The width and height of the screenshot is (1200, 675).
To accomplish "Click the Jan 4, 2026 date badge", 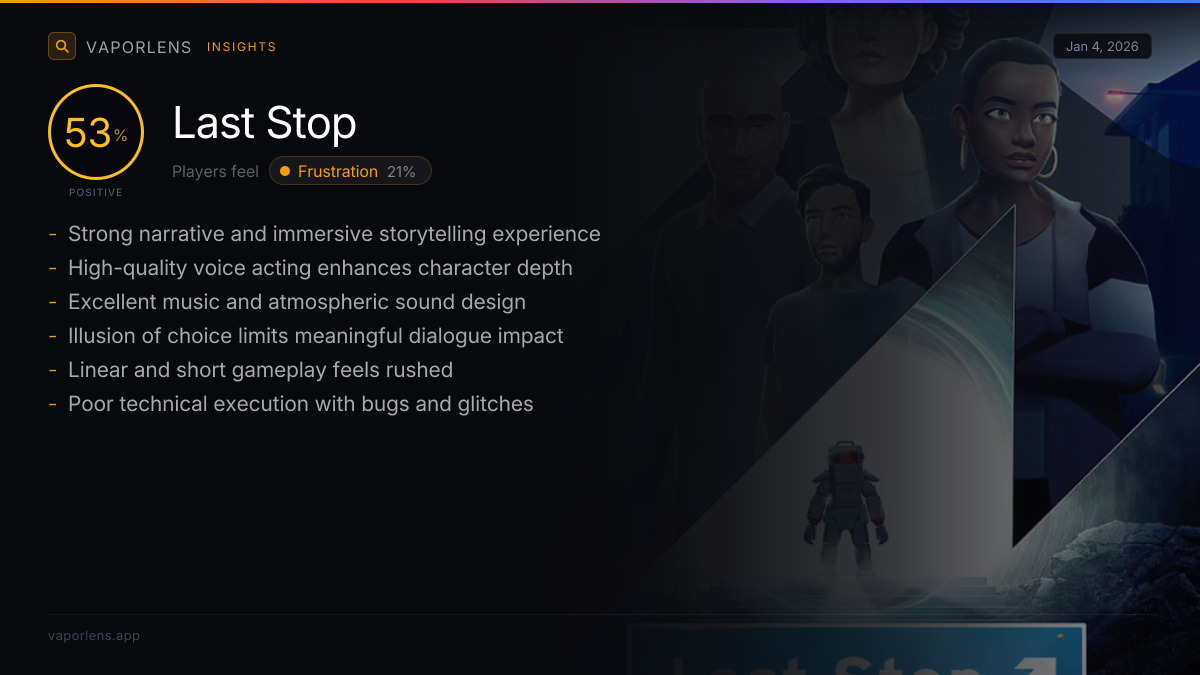I will tap(1102, 46).
